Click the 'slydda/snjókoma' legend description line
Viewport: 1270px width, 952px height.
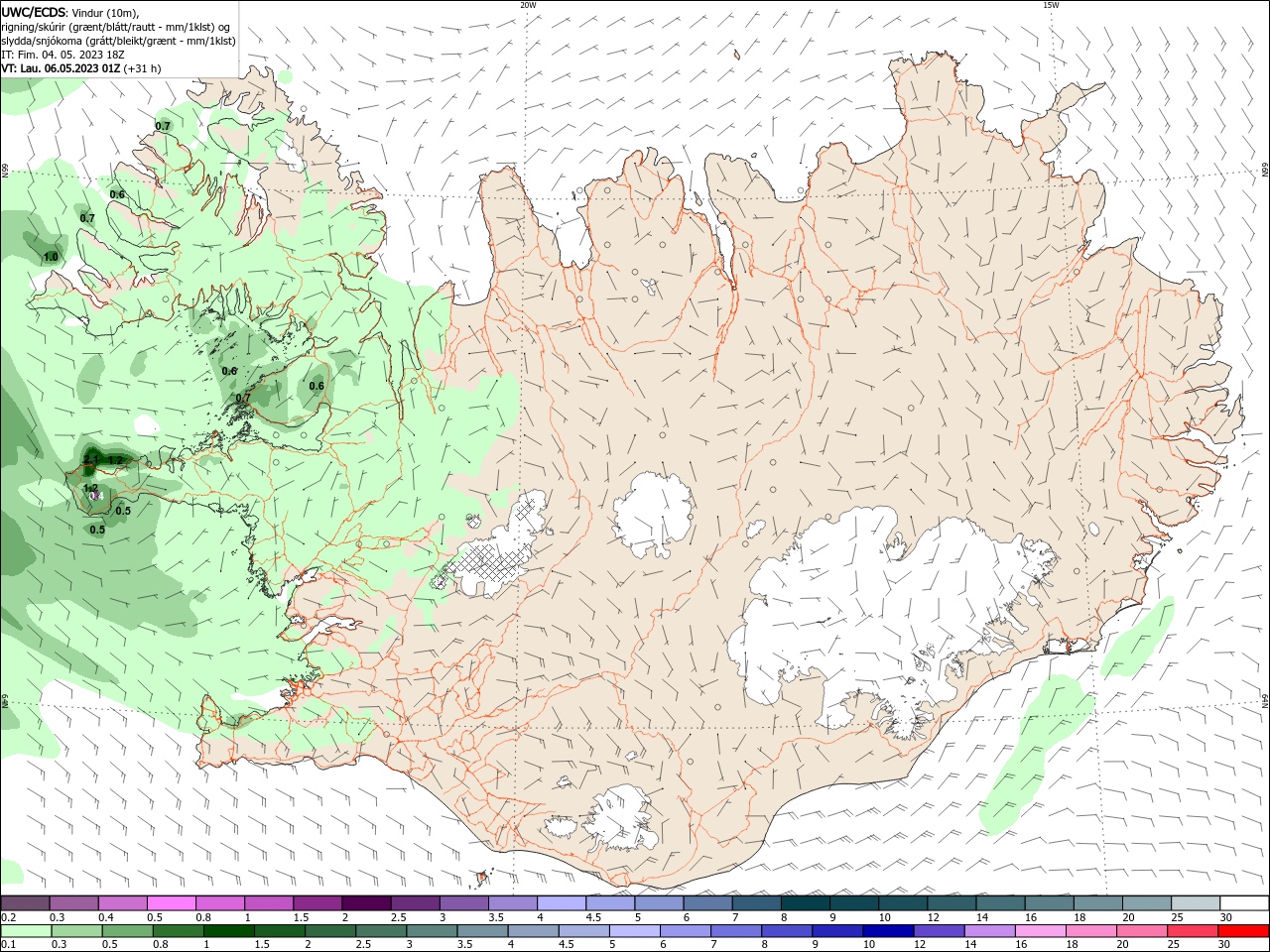[x=118, y=41]
